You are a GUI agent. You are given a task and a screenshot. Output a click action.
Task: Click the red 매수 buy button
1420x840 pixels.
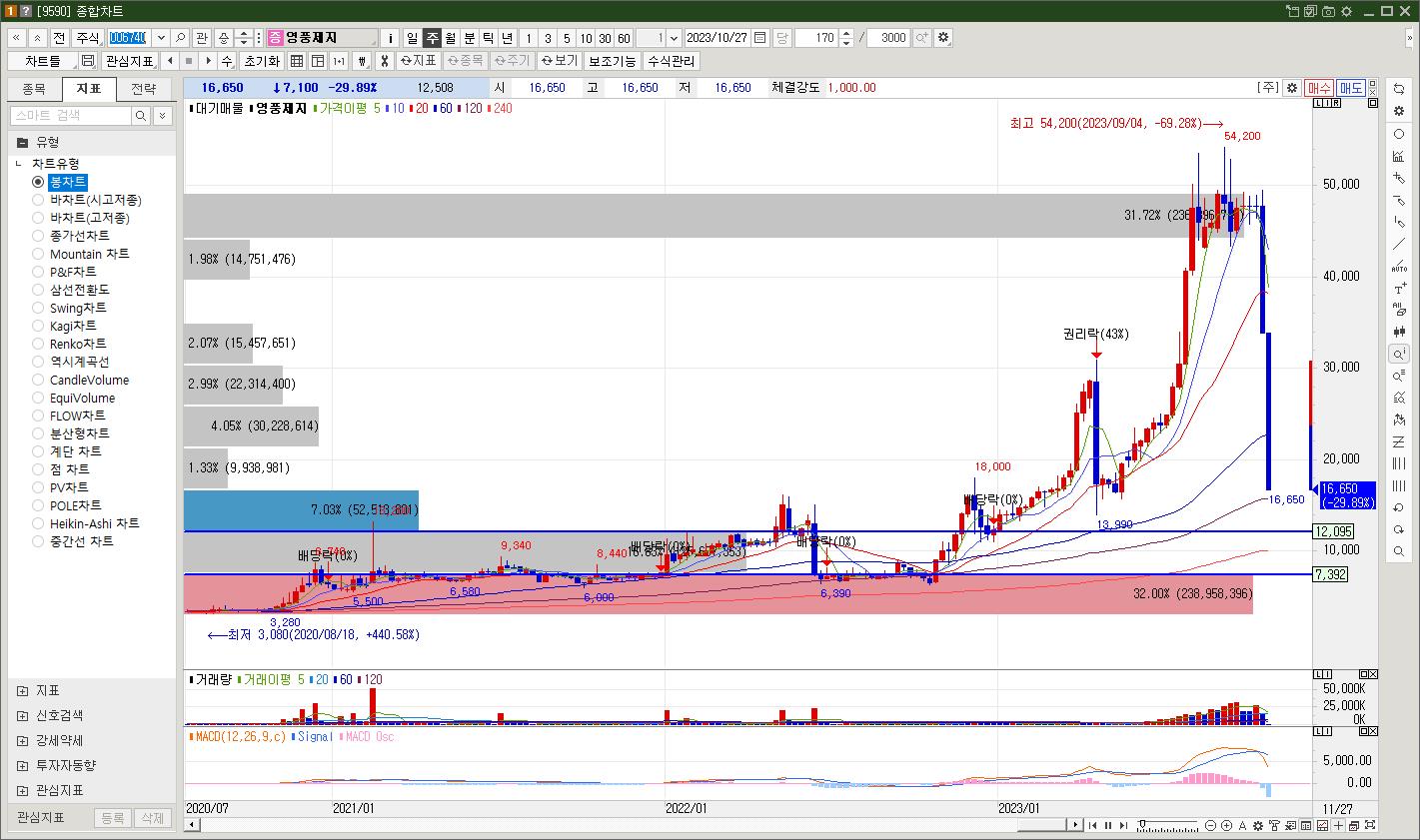(x=1318, y=88)
